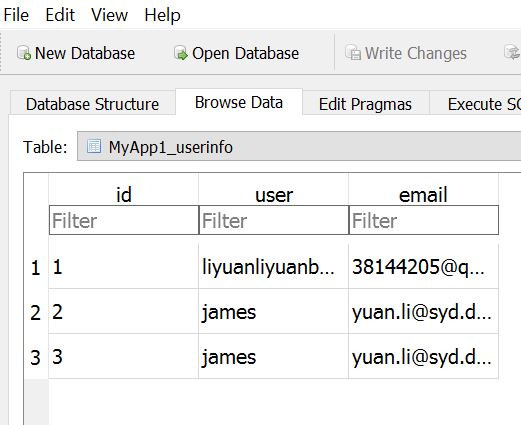Sort by the user column header
The image size is (521, 425).
click(x=274, y=194)
